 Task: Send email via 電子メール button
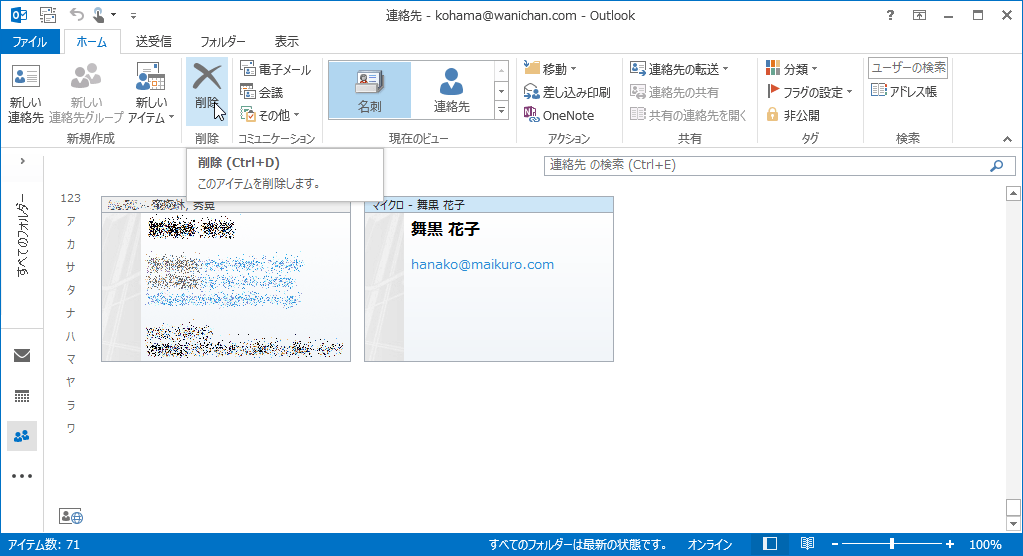tap(275, 69)
